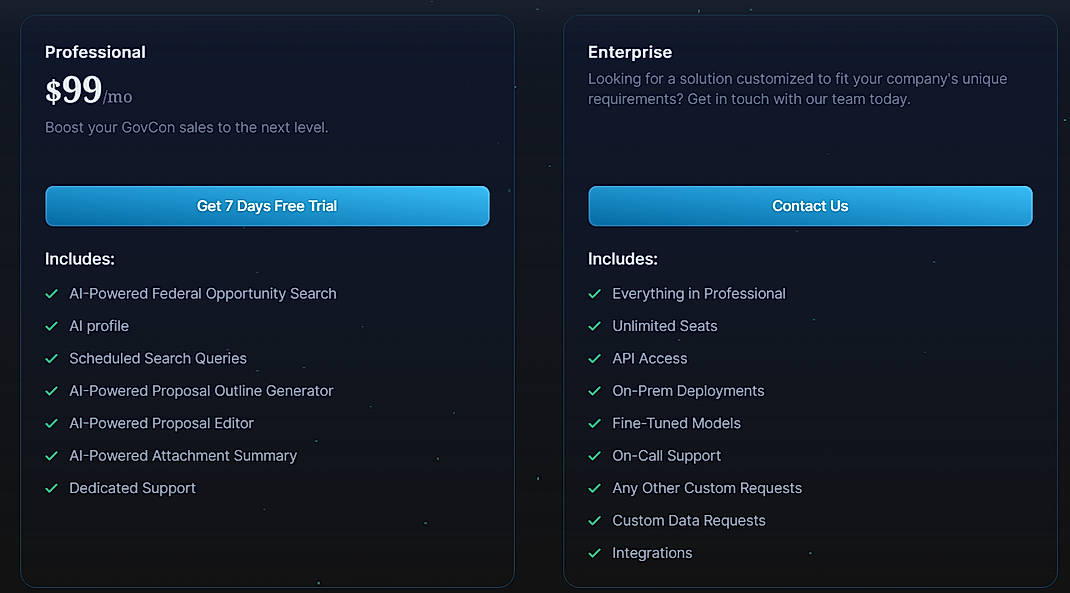Click the checkmark beside AI profile
Viewport: 1070px width, 593px height.
pos(51,326)
